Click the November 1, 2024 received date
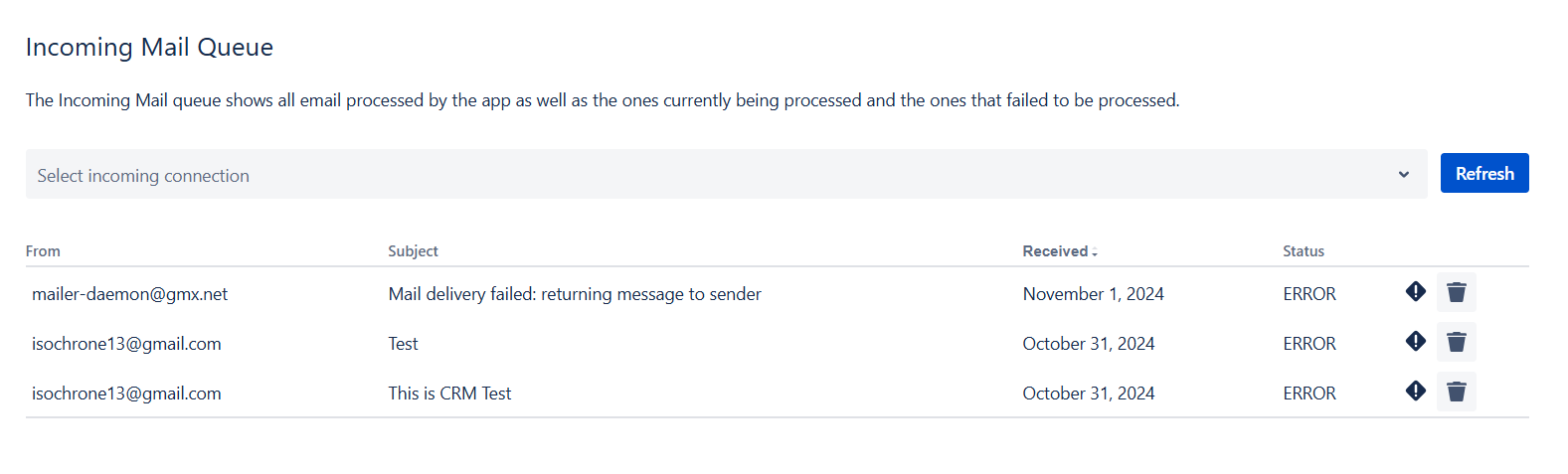1568x474 pixels. pos(1093,294)
